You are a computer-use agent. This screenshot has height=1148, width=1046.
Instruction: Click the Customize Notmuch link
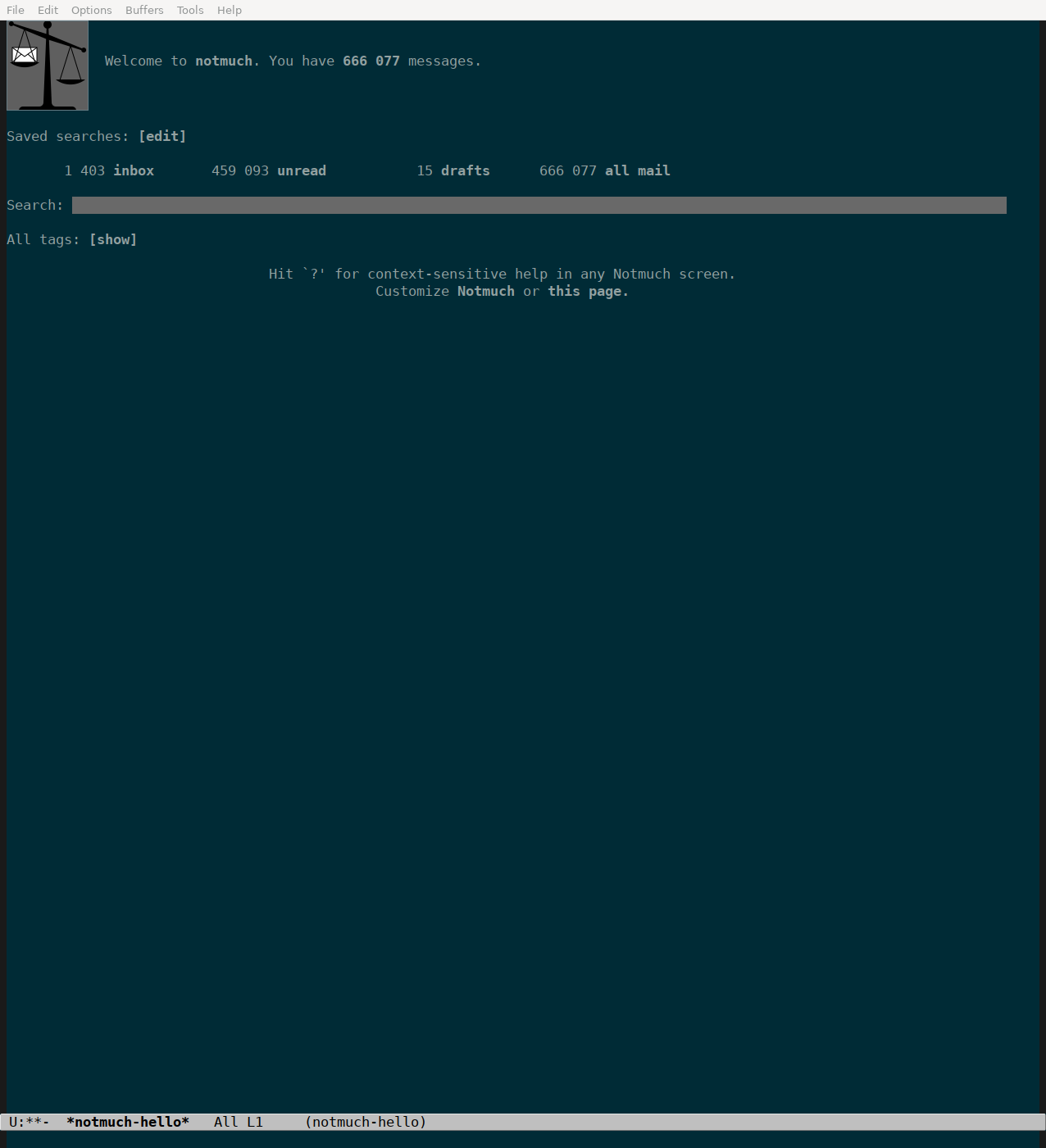486,291
